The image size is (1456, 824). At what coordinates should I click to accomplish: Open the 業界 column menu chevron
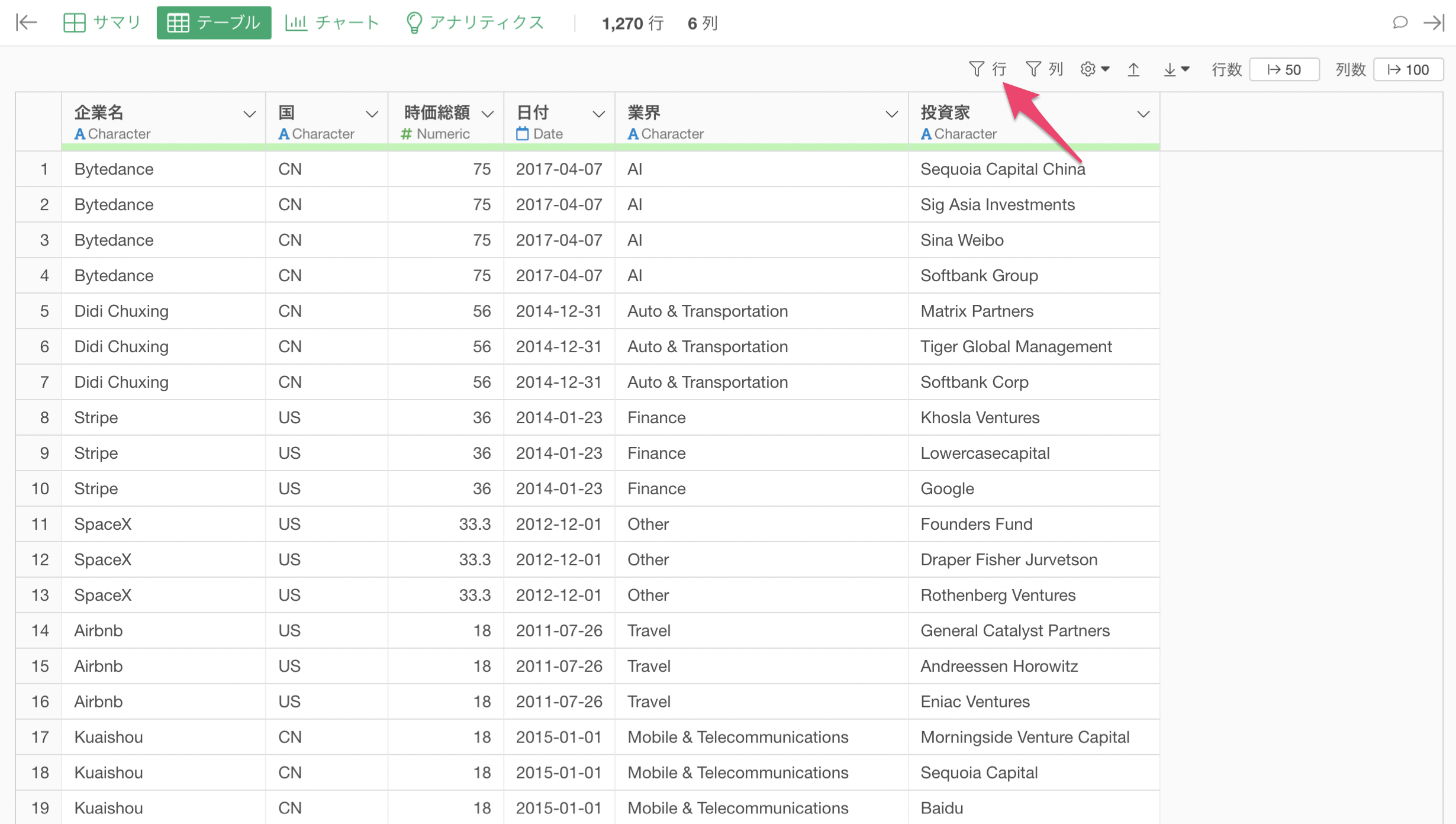(x=892, y=114)
